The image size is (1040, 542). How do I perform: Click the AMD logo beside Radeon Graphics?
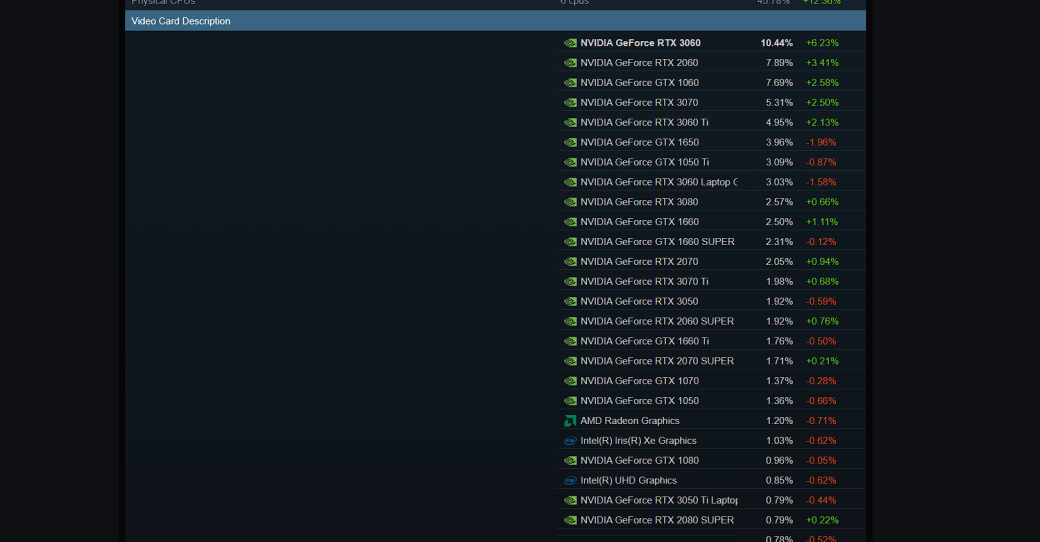click(570, 421)
